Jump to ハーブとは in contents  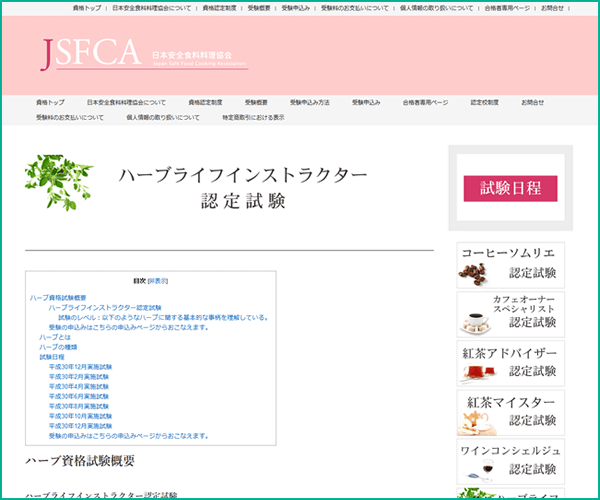pos(55,337)
